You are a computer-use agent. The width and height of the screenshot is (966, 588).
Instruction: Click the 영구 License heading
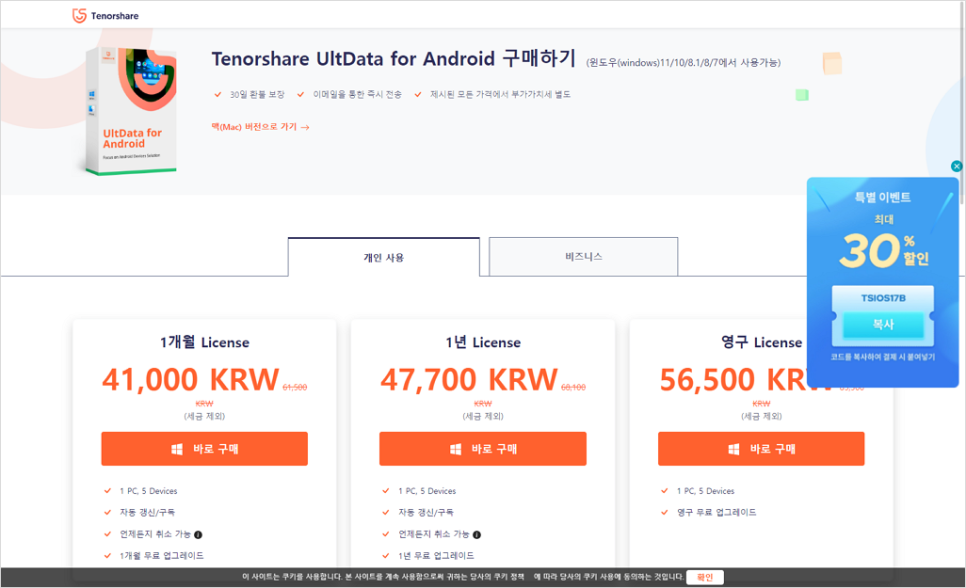(761, 342)
